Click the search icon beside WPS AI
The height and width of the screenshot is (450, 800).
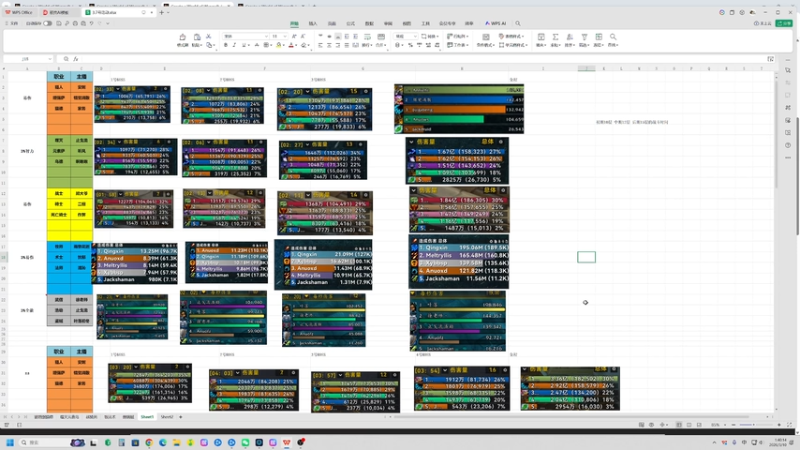[x=518, y=23]
